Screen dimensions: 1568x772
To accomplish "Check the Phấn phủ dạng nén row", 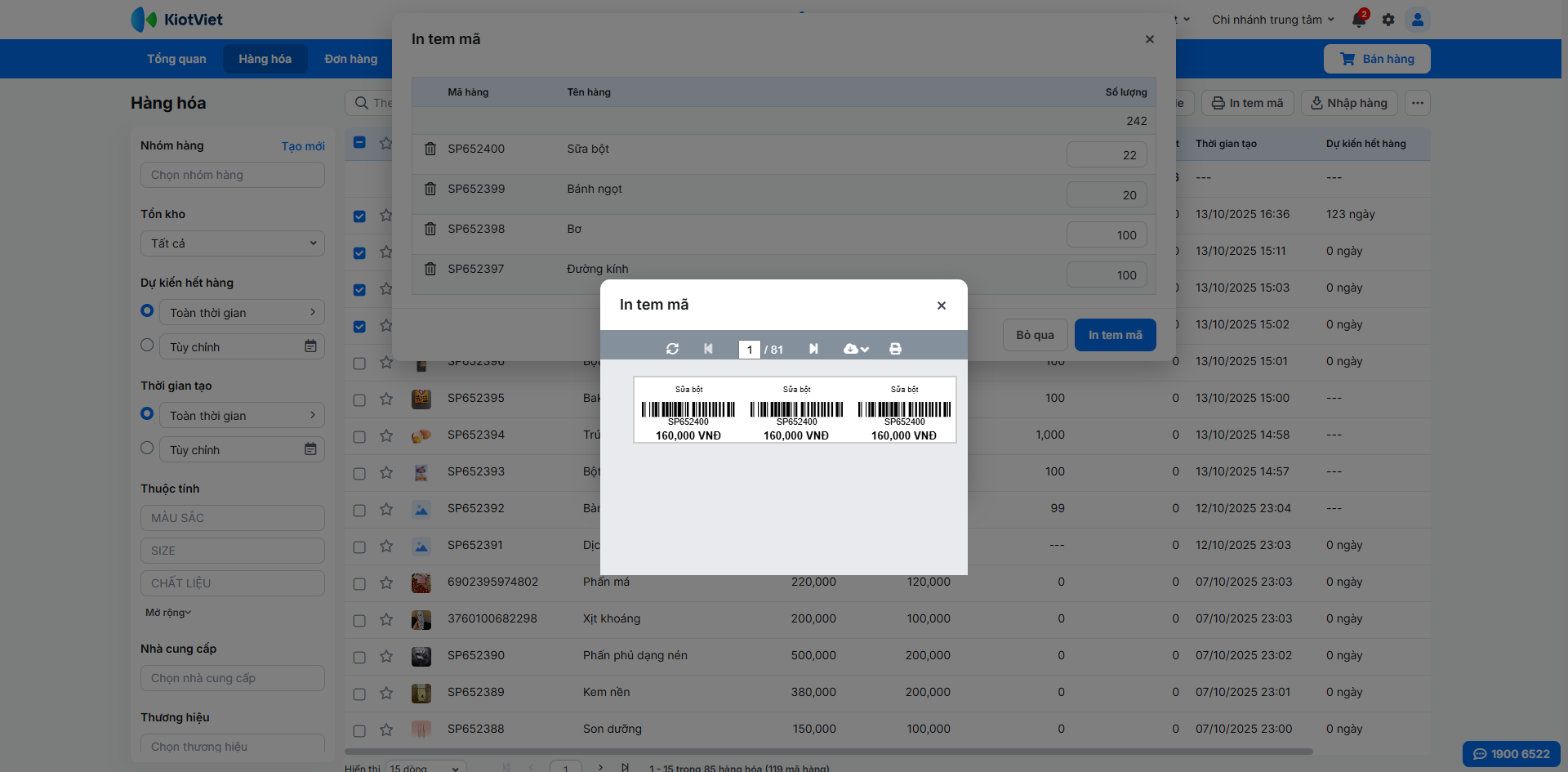I will click(359, 658).
